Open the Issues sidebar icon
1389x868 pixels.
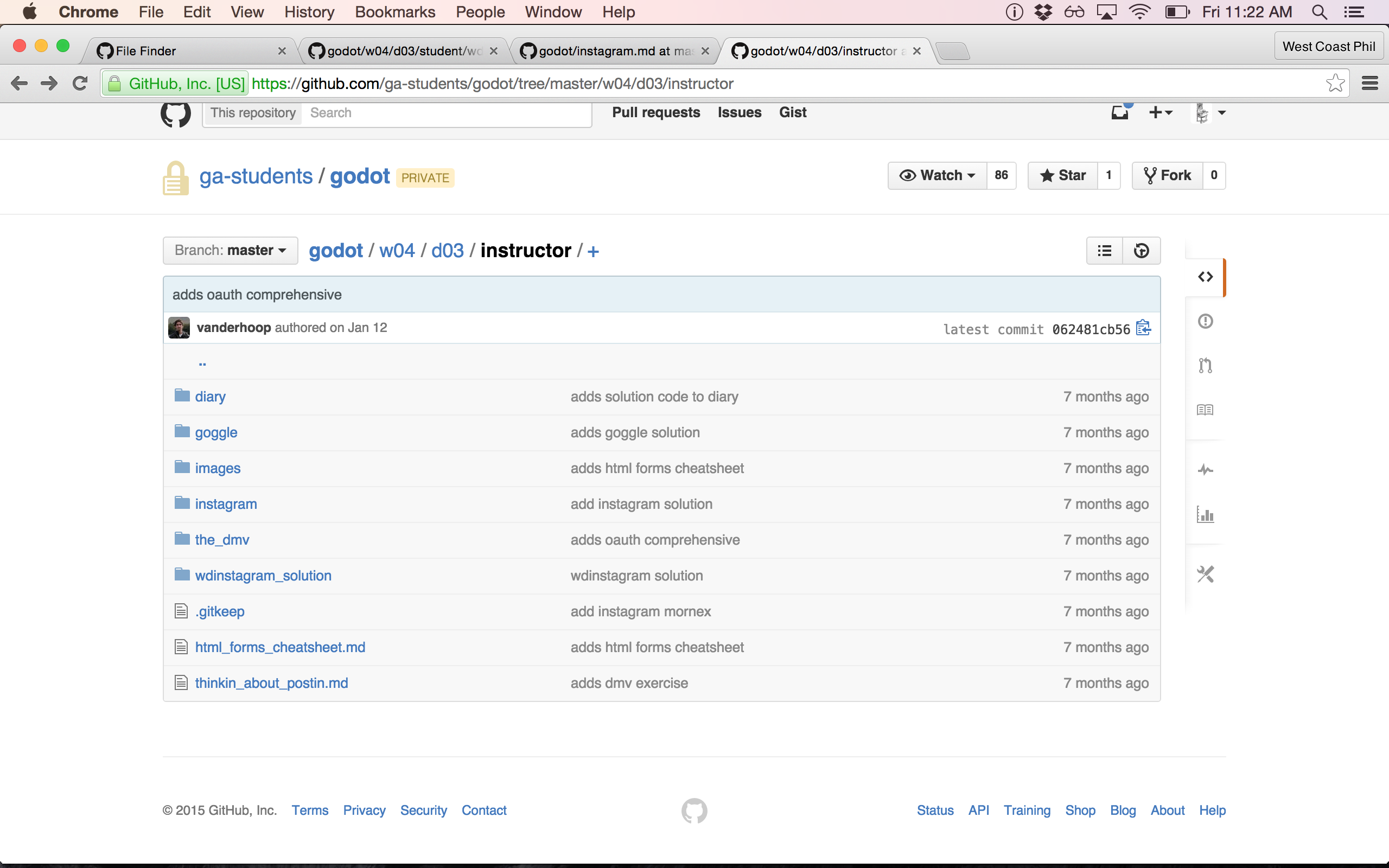coord(1205,321)
